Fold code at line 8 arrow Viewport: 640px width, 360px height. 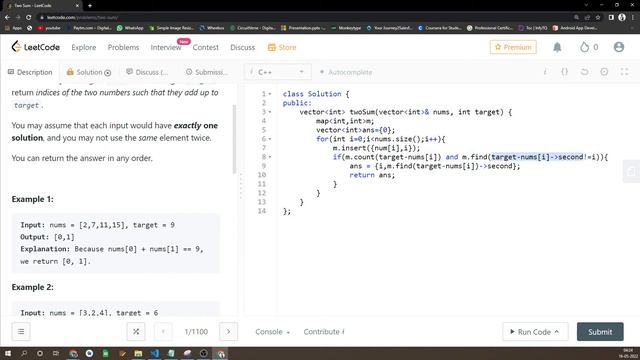tap(270, 157)
